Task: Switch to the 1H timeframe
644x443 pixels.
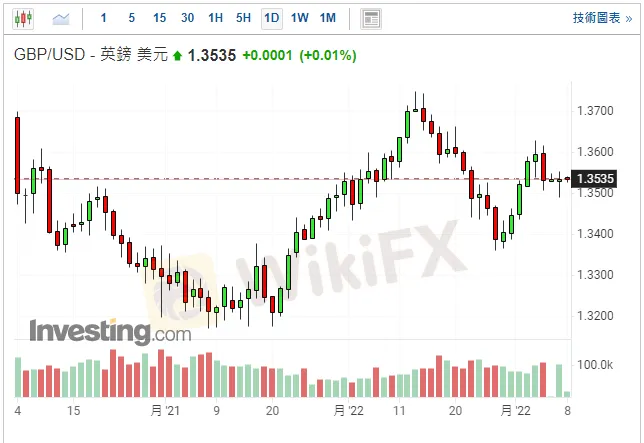Action: pyautogui.click(x=215, y=18)
